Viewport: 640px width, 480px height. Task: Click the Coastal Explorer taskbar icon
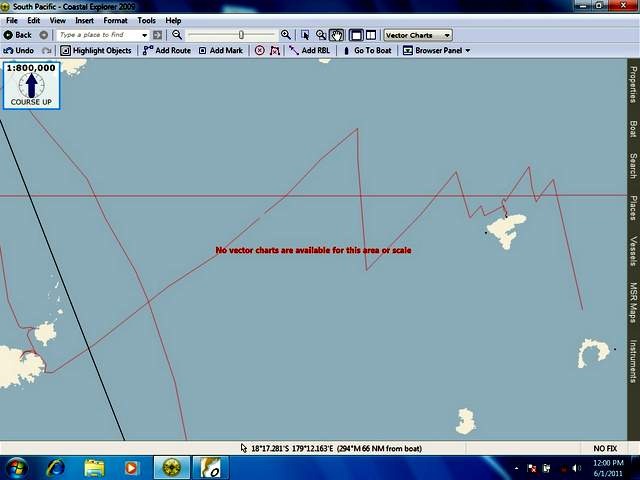(172, 468)
